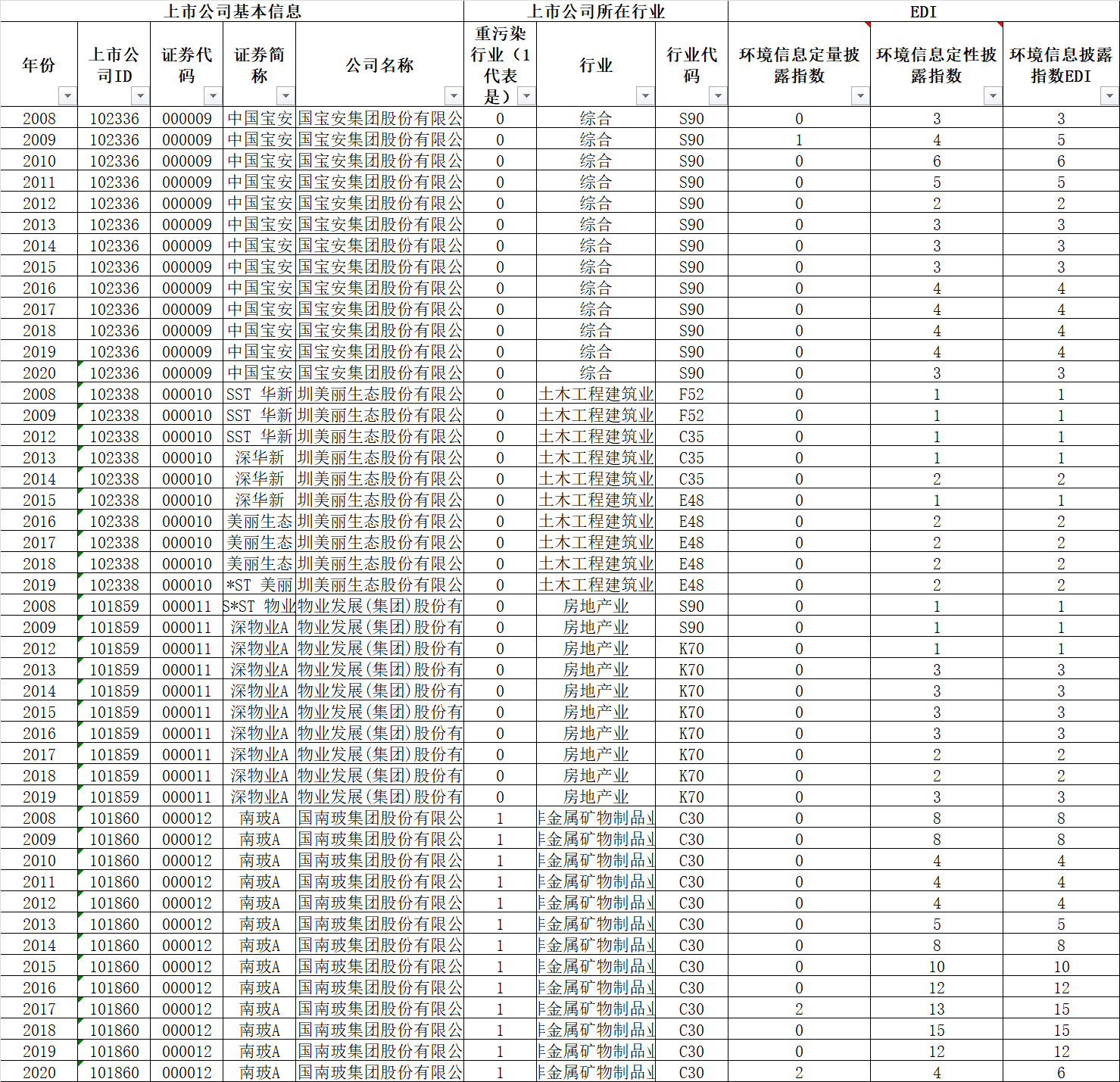Select security code 000011 in 2012 row
1120x1082 pixels.
point(187,649)
